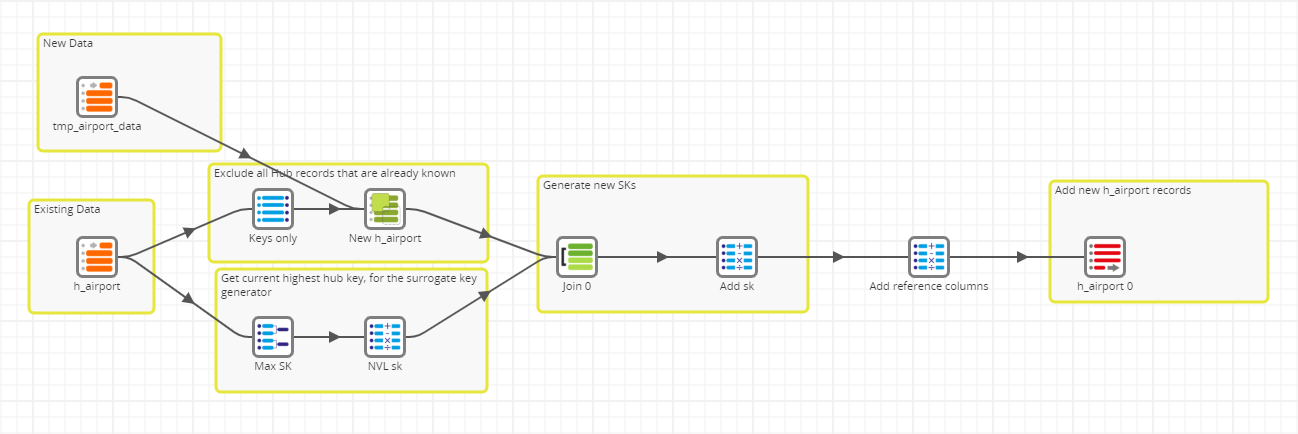The image size is (1298, 434).
Task: Select the Add reference columns component
Action: 928,257
